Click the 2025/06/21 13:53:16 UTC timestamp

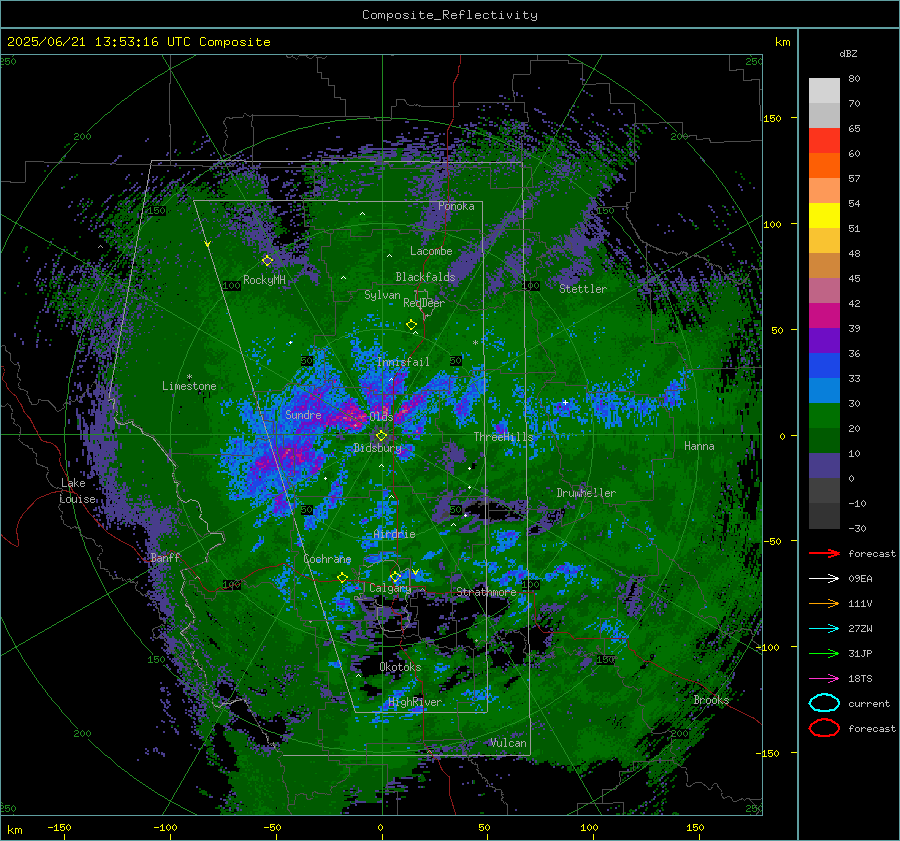pos(99,42)
